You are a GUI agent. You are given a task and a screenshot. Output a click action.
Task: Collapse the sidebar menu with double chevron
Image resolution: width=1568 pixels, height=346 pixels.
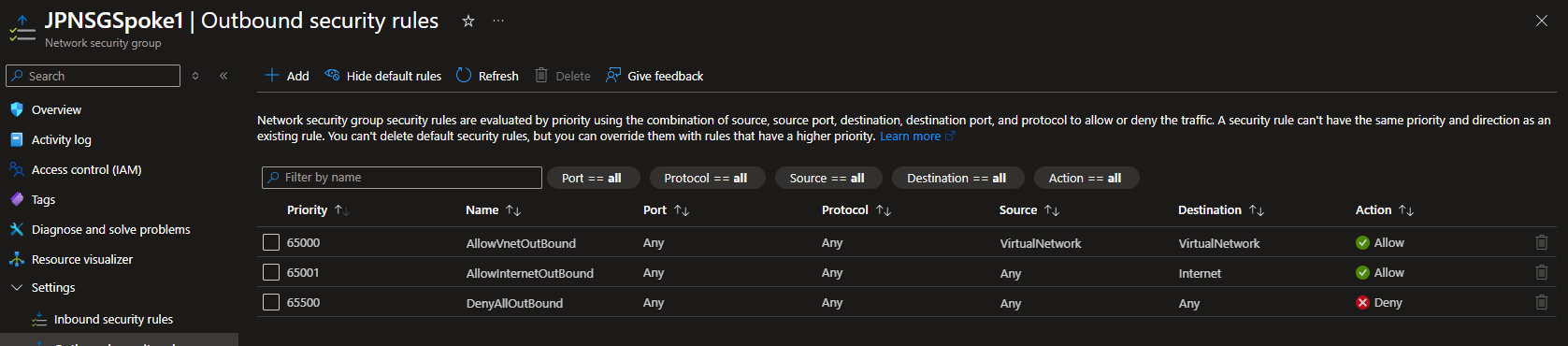(223, 76)
